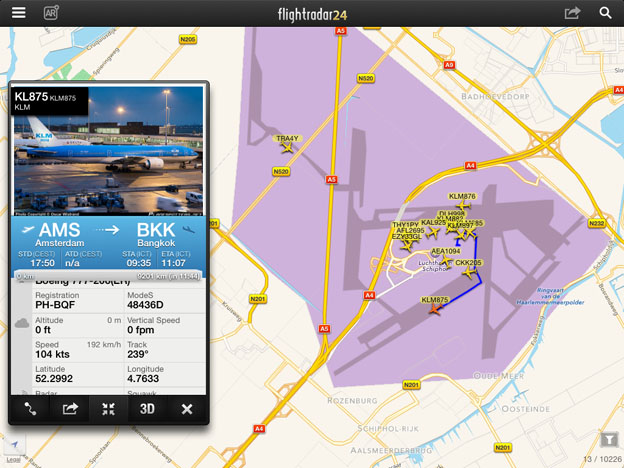Select the orange KLM875 aircraft
Image resolution: width=624 pixels, height=468 pixels.
coord(435,309)
